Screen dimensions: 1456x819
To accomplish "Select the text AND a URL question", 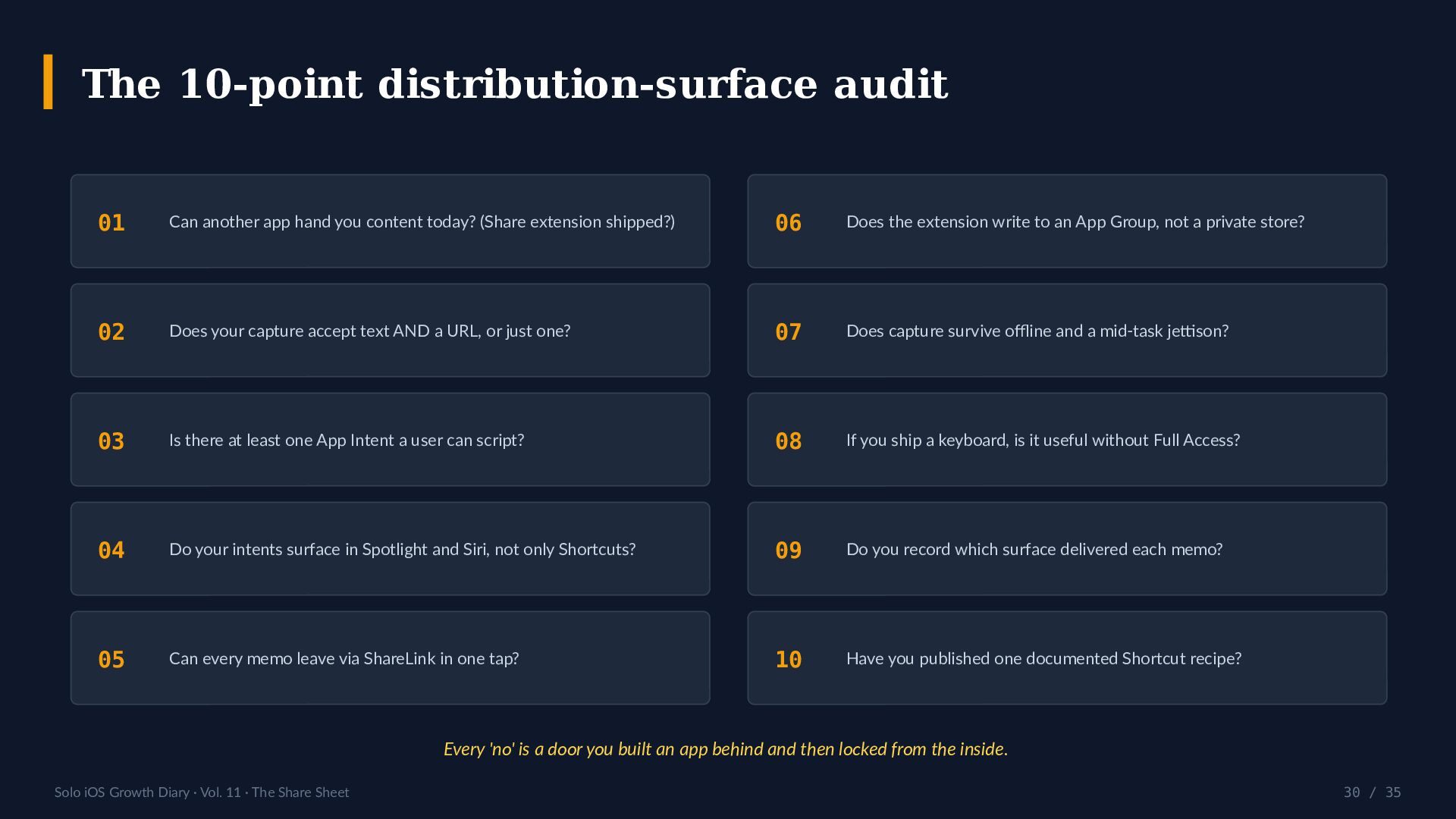I will (369, 331).
